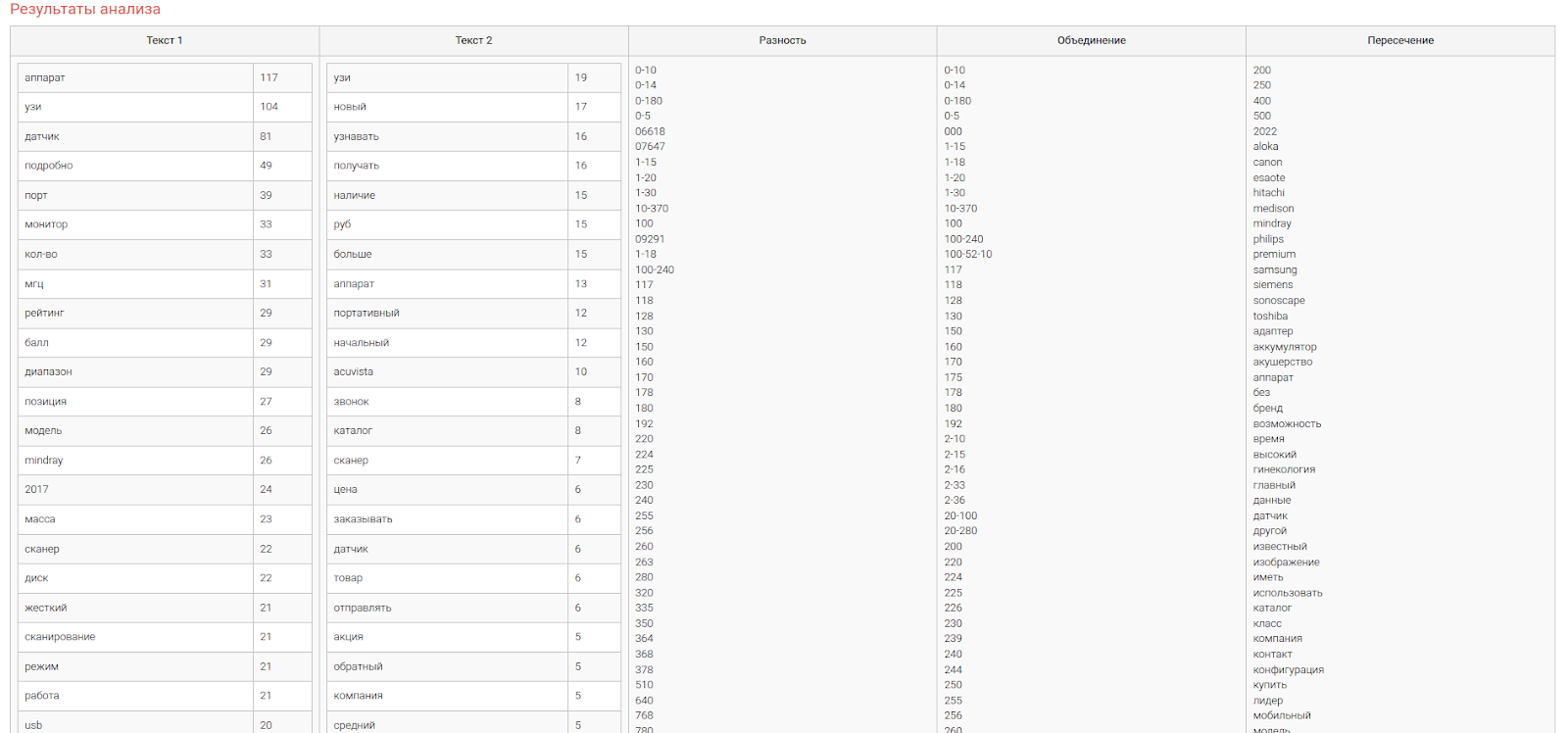Select the word "портативный" in Текст 2
Viewport: 1568px width, 733px height.
(x=367, y=313)
